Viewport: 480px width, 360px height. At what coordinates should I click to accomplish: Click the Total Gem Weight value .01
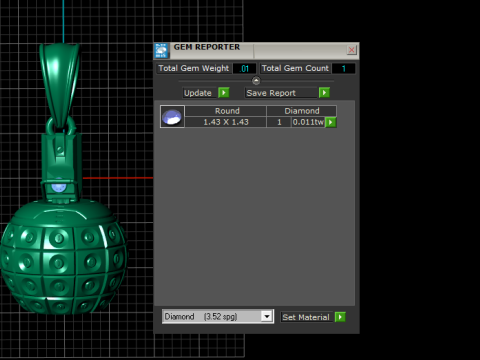pyautogui.click(x=244, y=69)
